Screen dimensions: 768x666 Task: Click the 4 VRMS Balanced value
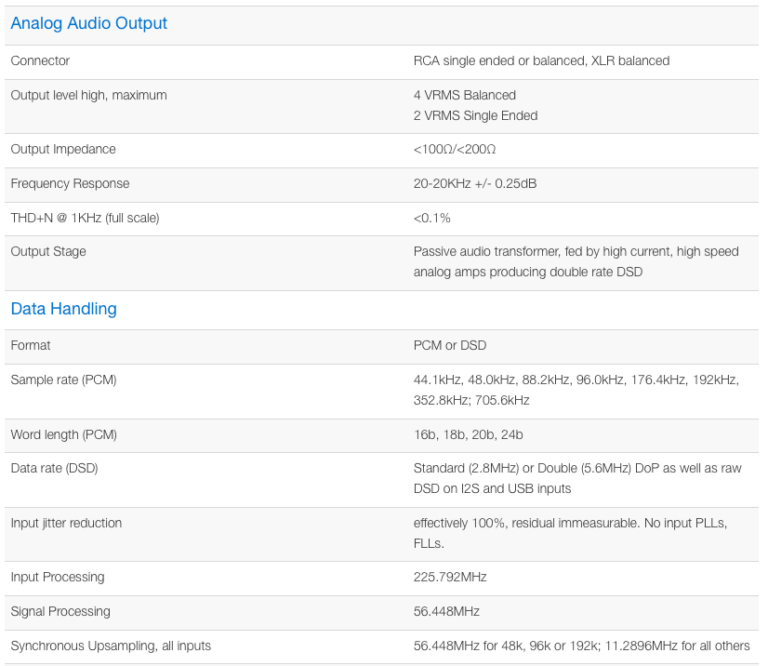tap(465, 95)
